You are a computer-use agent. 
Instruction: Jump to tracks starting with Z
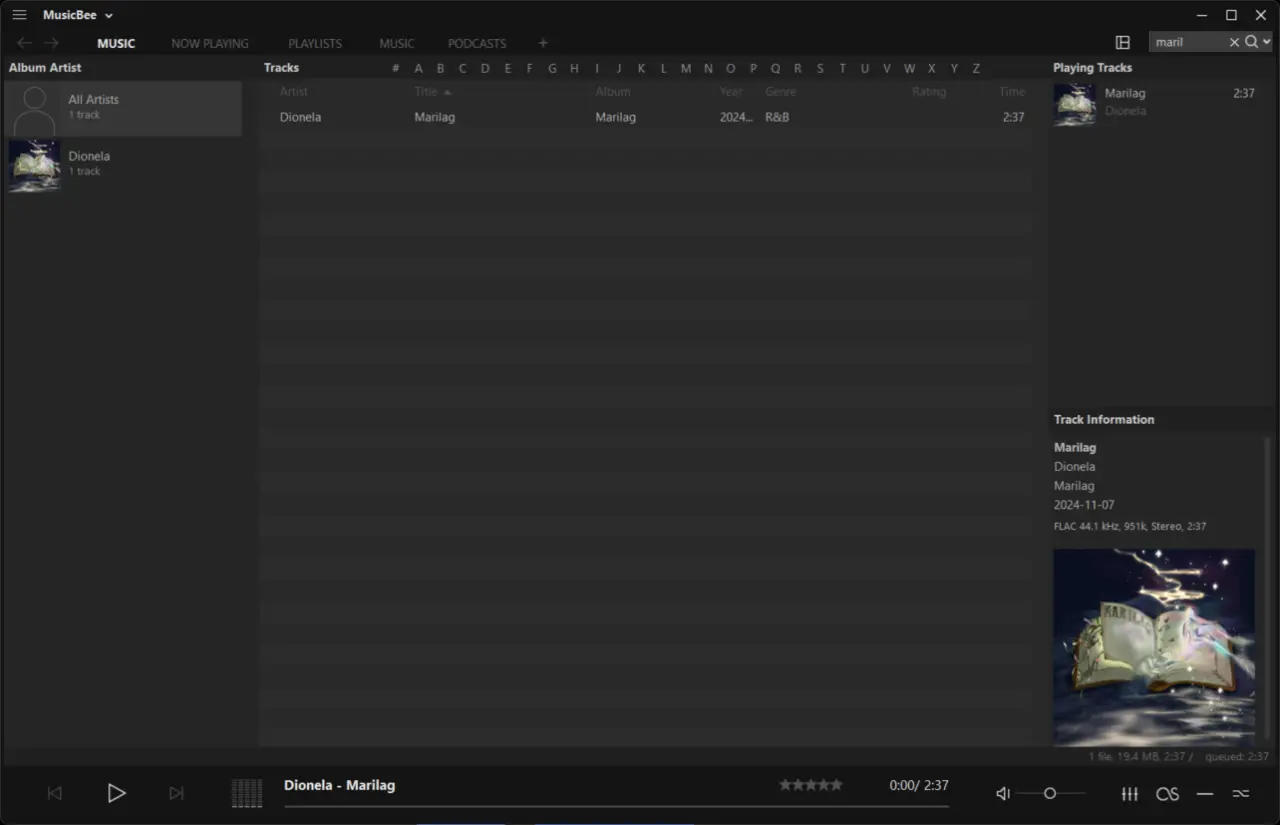[976, 68]
